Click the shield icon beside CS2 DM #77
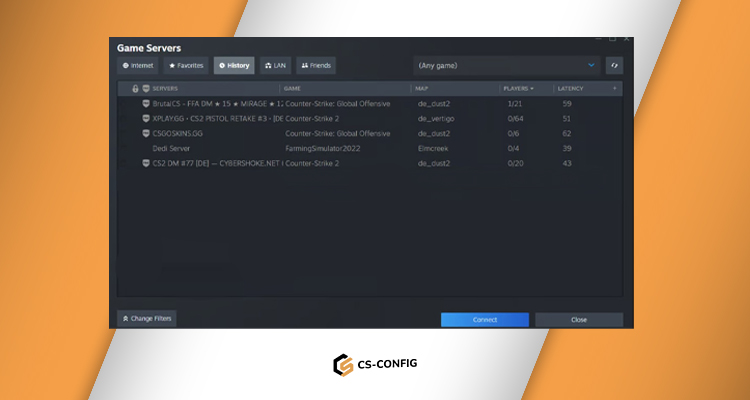This screenshot has width=750, height=400. pos(146,163)
